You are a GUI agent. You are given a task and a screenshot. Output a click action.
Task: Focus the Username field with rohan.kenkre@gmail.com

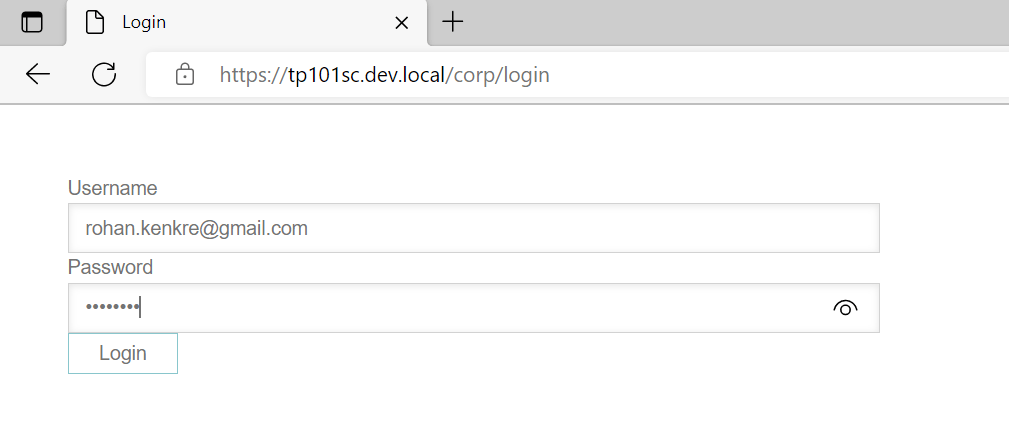[x=473, y=228]
